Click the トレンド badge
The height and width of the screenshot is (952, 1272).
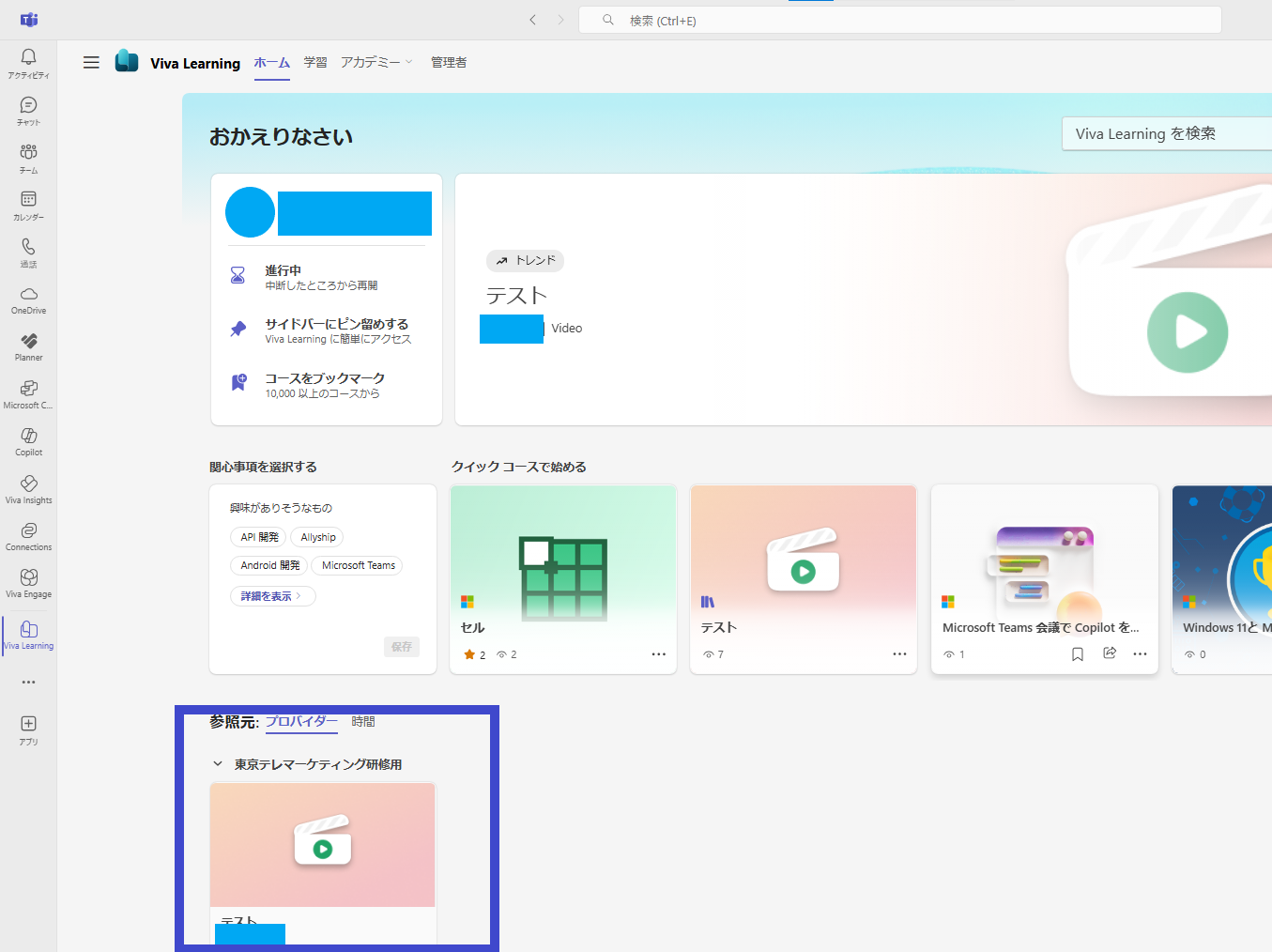coord(526,261)
